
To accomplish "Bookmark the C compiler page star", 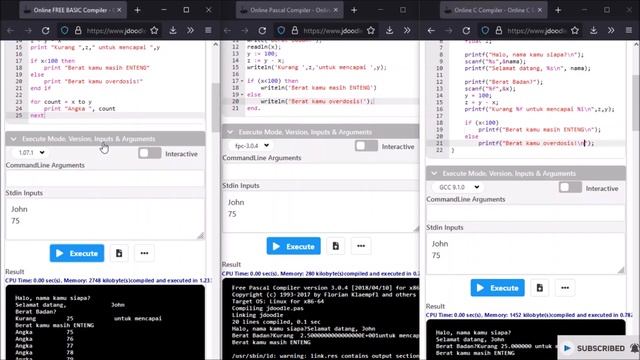I will click(x=575, y=30).
